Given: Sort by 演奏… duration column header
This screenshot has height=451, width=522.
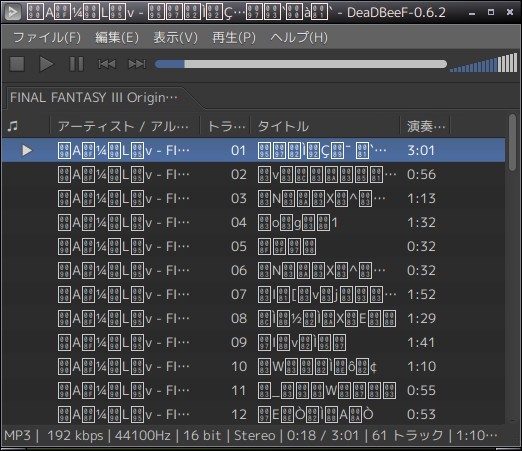Looking at the screenshot, I should [425, 126].
